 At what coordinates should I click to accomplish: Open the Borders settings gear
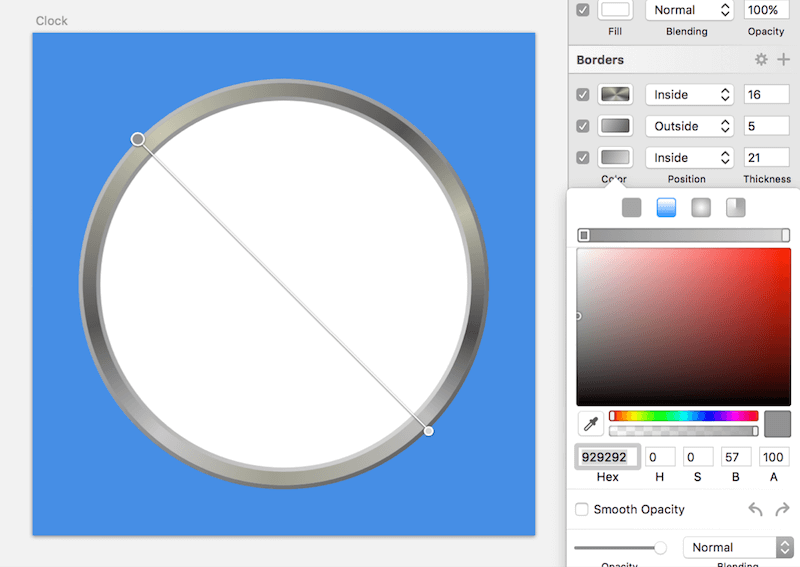(x=761, y=60)
